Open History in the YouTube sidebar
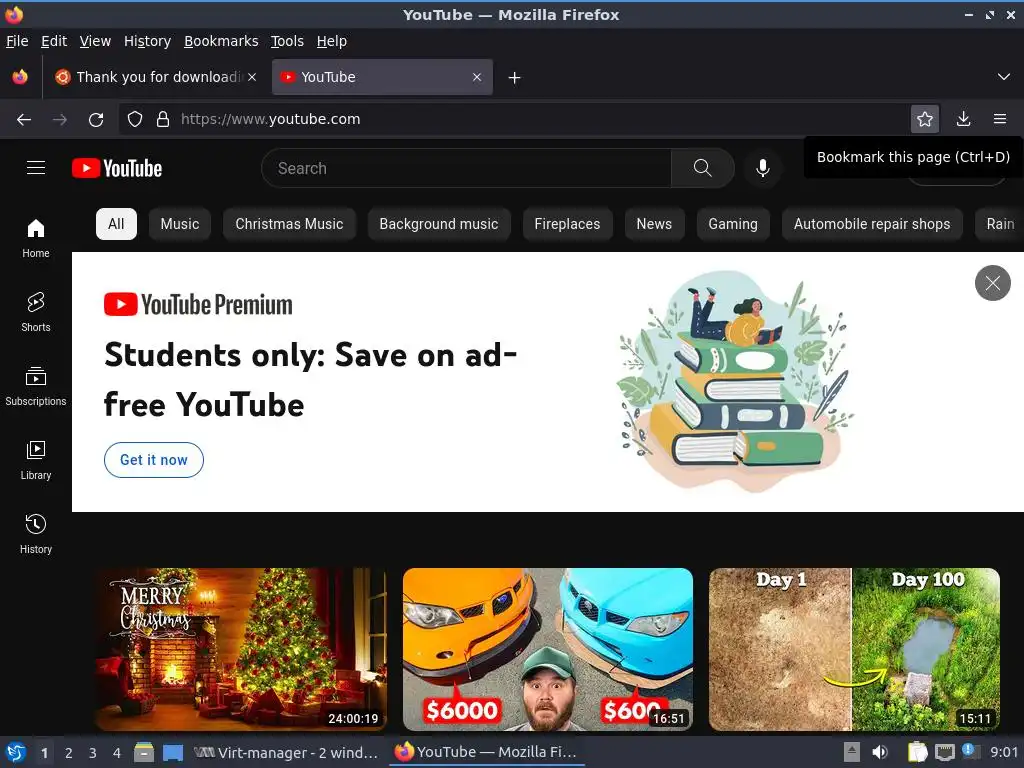The height and width of the screenshot is (768, 1024). [x=36, y=534]
